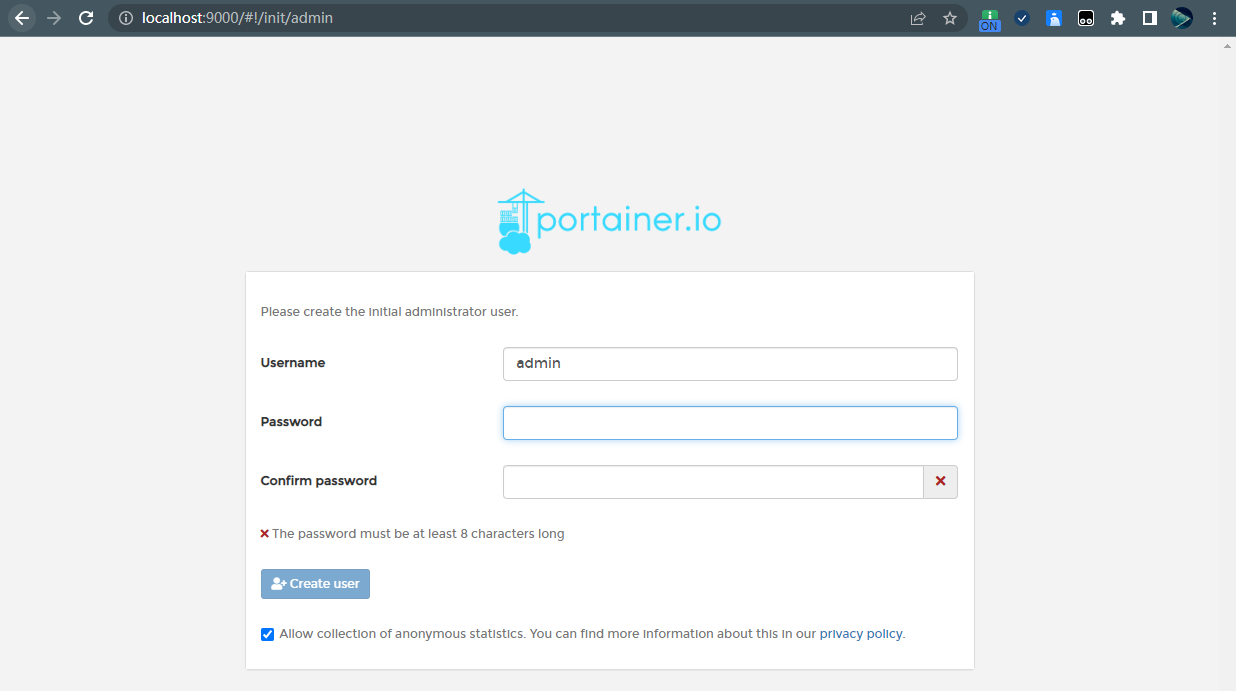Click the blue checkmark extension icon
This screenshot has height=691, width=1236.
pyautogui.click(x=1022, y=18)
